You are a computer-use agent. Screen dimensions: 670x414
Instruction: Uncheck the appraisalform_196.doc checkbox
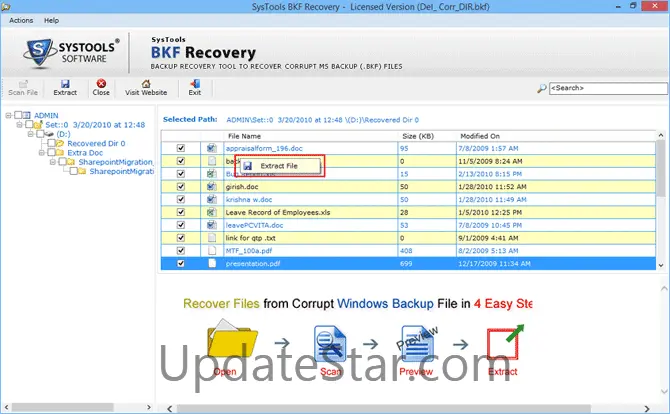181,148
